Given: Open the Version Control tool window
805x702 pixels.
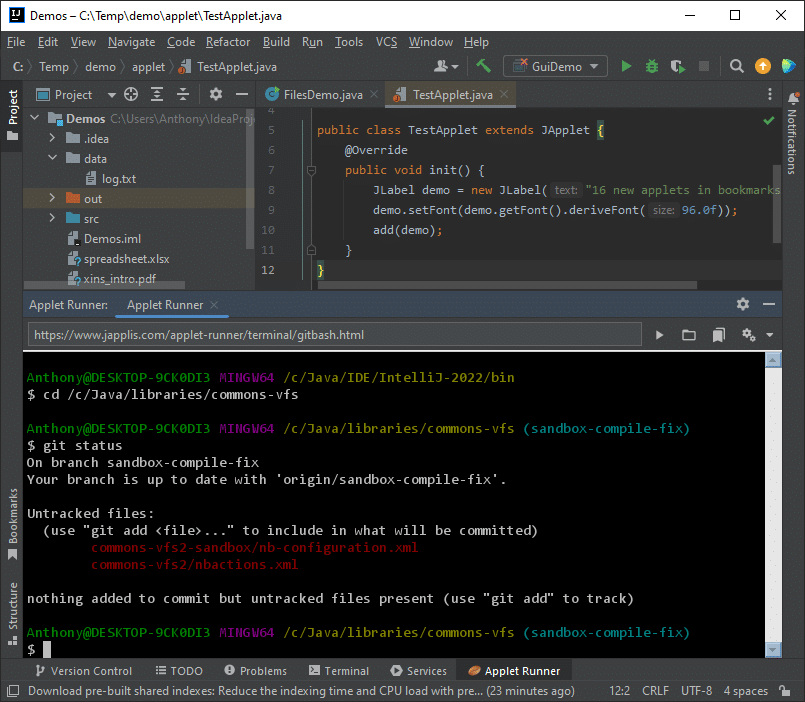Looking at the screenshot, I should [x=84, y=671].
